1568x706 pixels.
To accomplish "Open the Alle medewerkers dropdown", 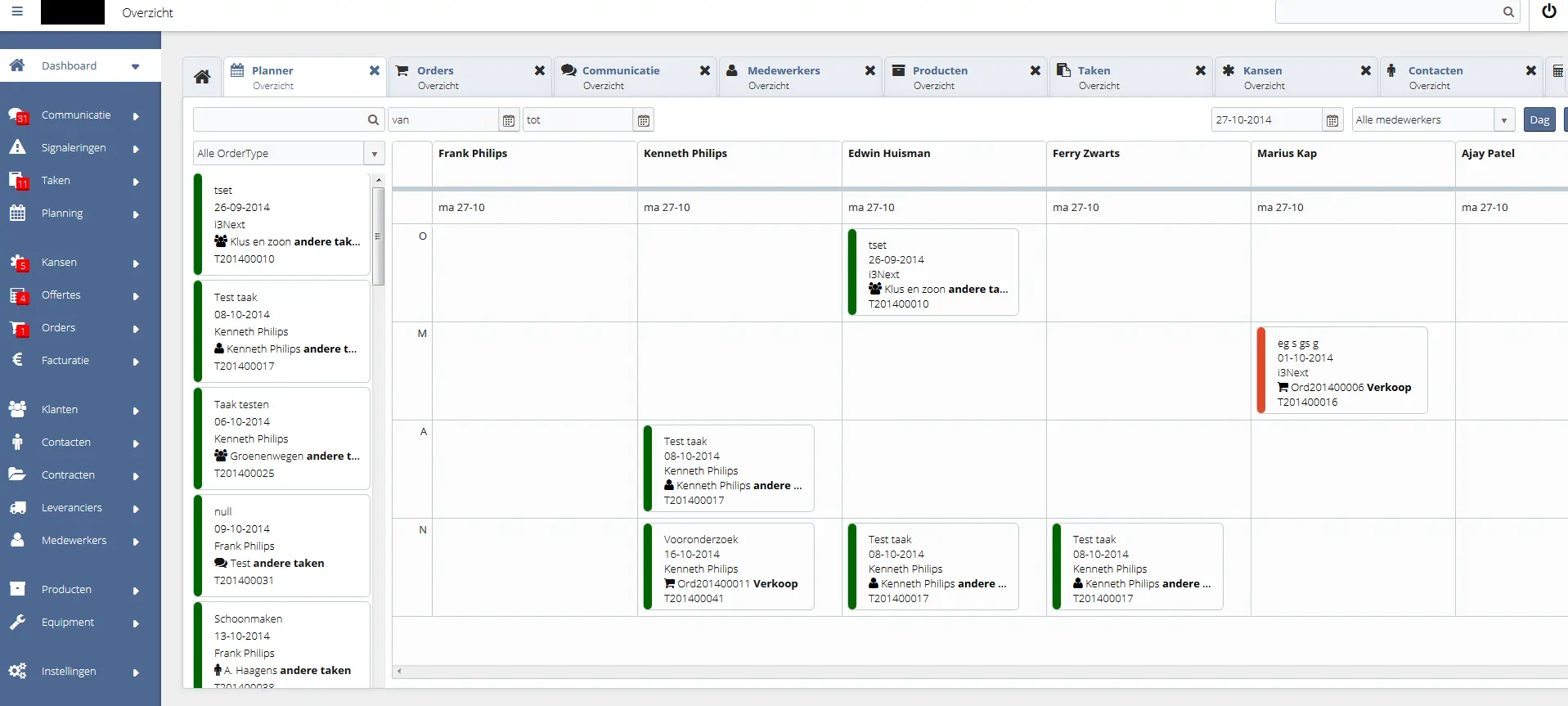I will [1504, 120].
